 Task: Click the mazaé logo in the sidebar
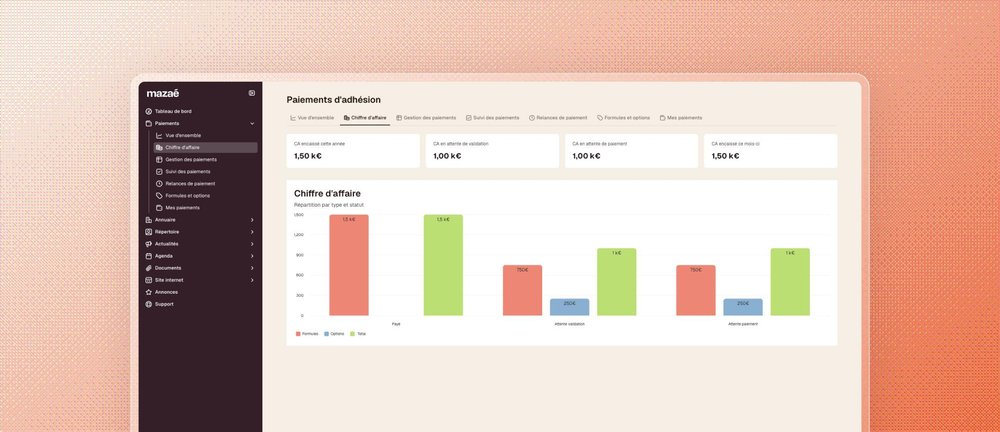(163, 93)
